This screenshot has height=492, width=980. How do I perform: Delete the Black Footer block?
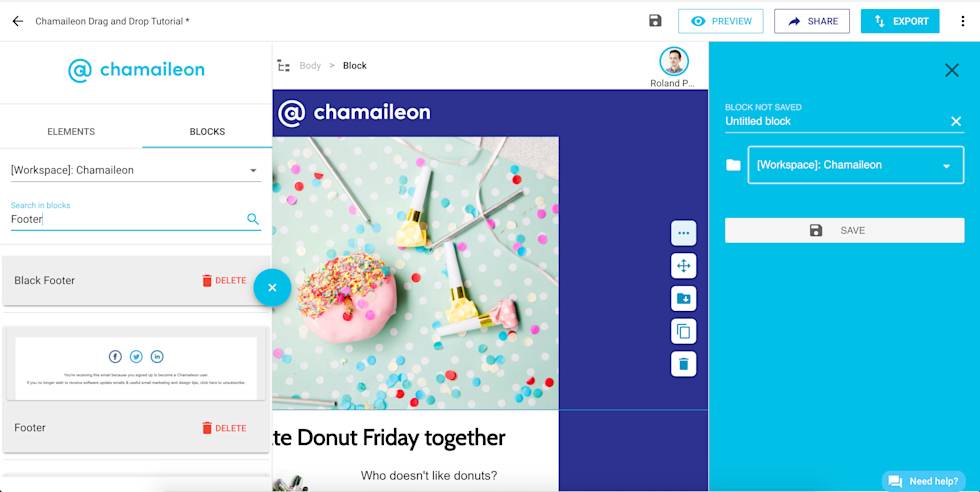(x=224, y=281)
